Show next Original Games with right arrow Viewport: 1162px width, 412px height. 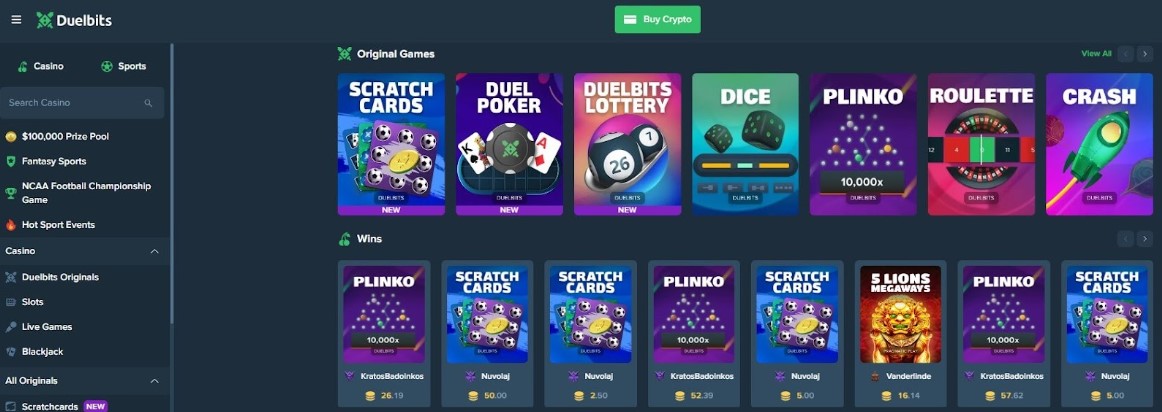click(1146, 53)
